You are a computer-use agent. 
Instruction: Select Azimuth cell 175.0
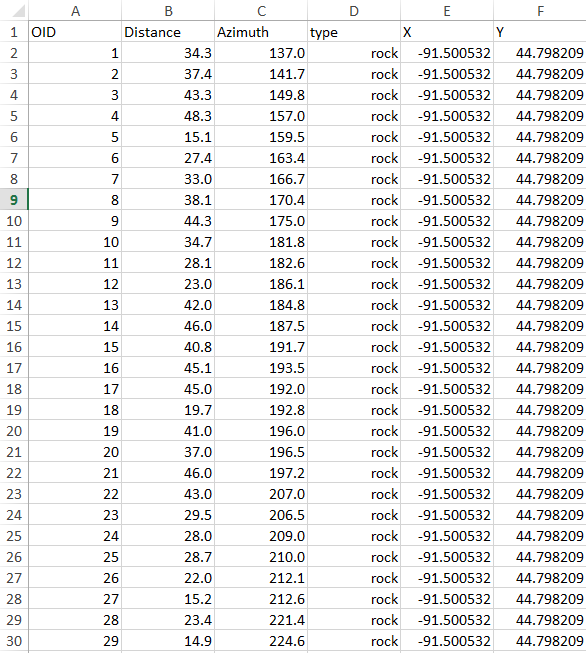[261, 221]
